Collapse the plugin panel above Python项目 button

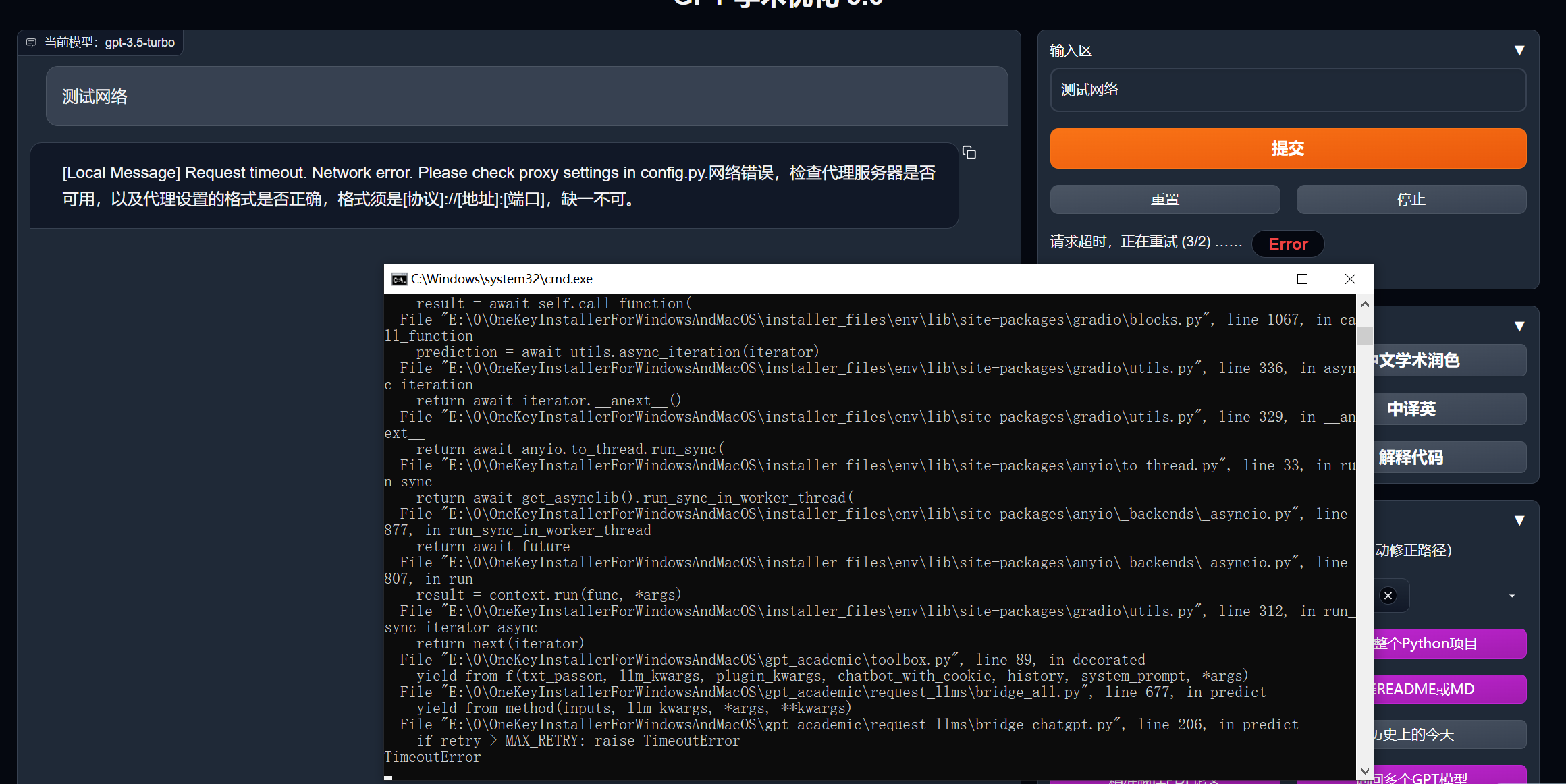click(1519, 521)
